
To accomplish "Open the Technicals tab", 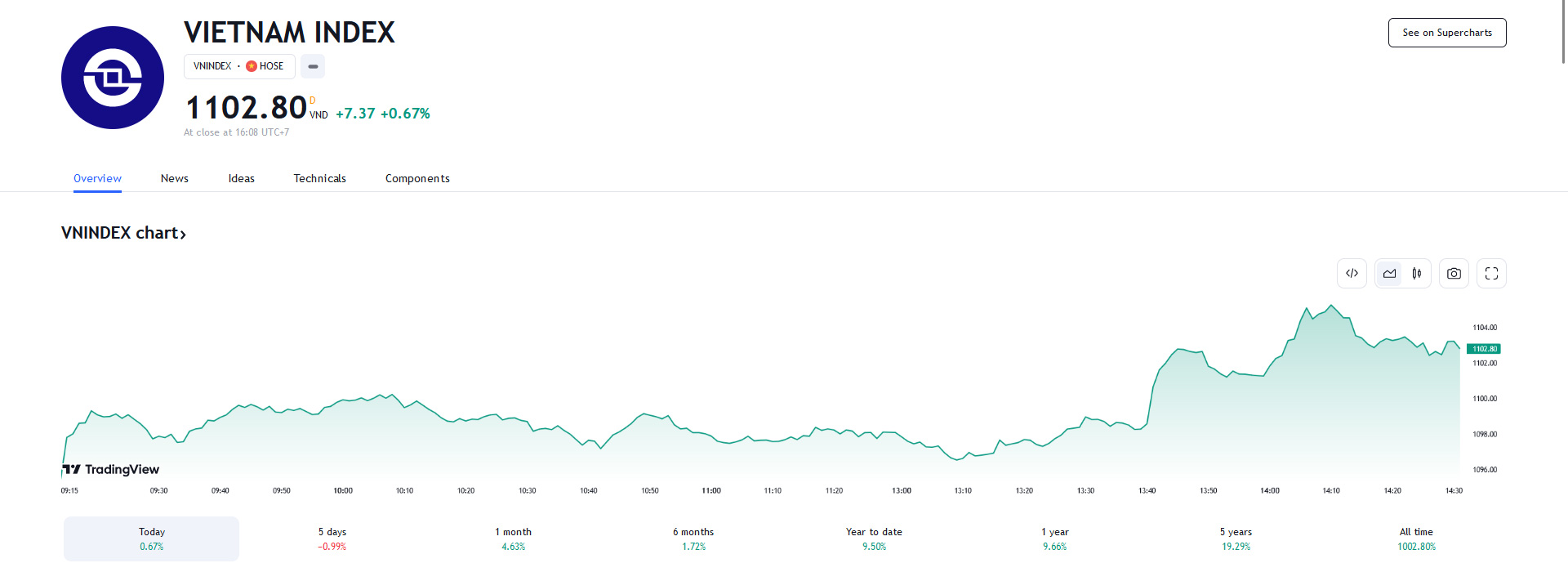I will 319,178.
